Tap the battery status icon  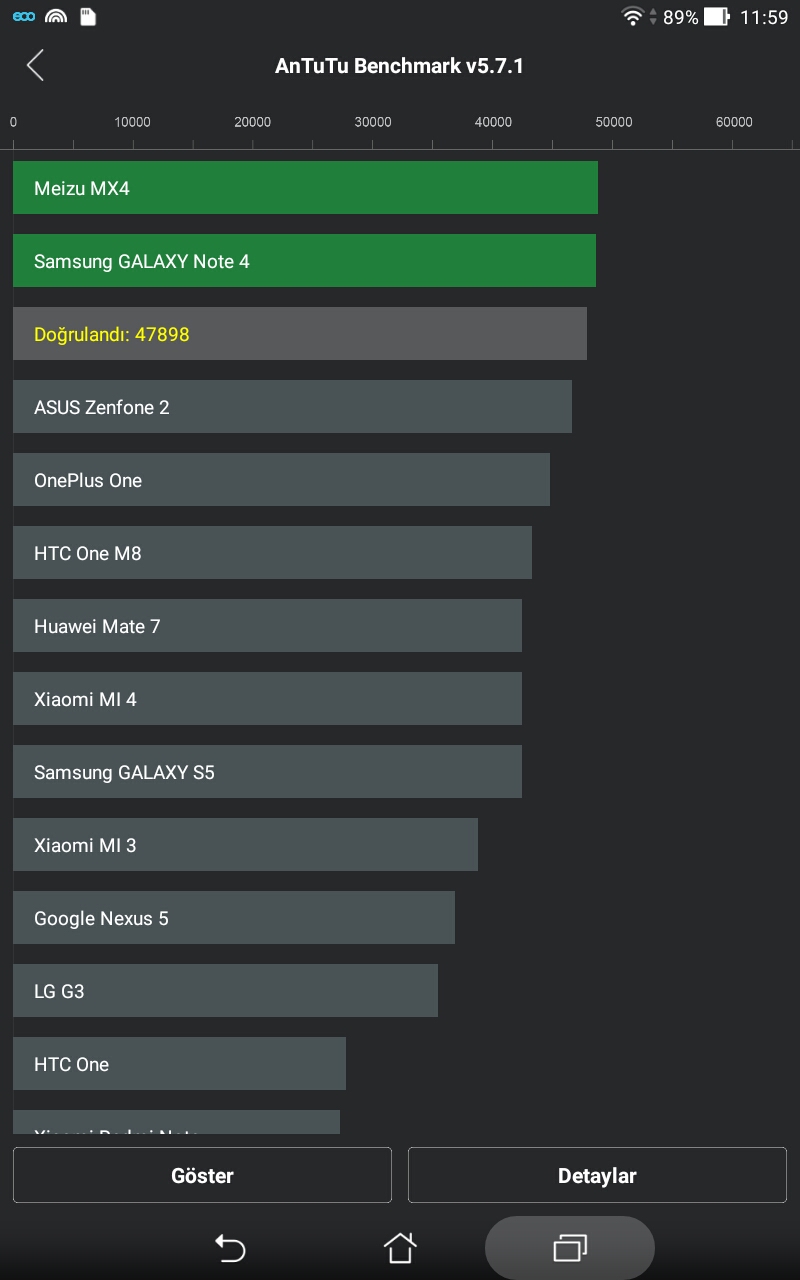pyautogui.click(x=716, y=16)
